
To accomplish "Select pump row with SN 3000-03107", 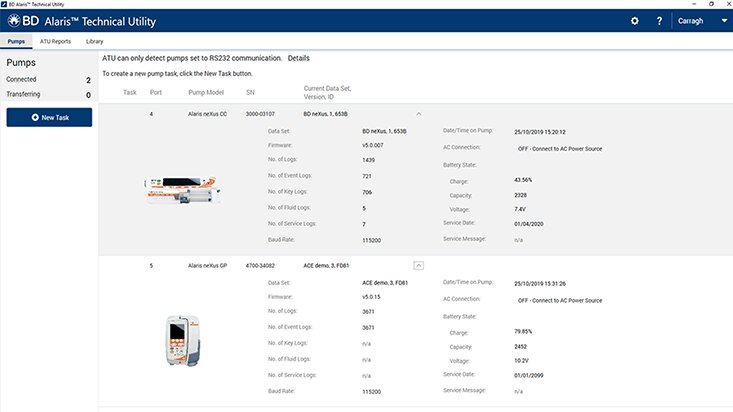I will point(260,114).
